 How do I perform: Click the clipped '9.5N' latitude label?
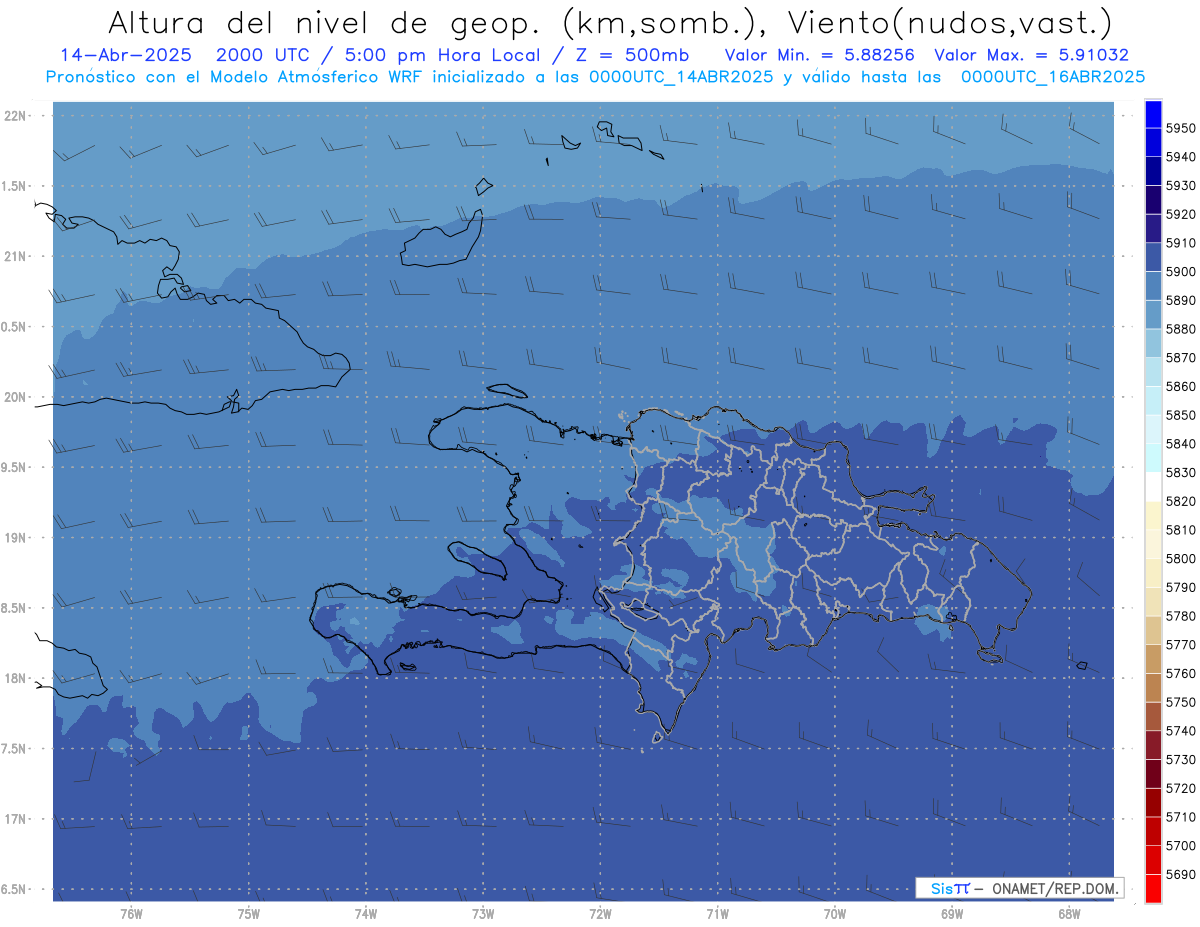(15, 468)
